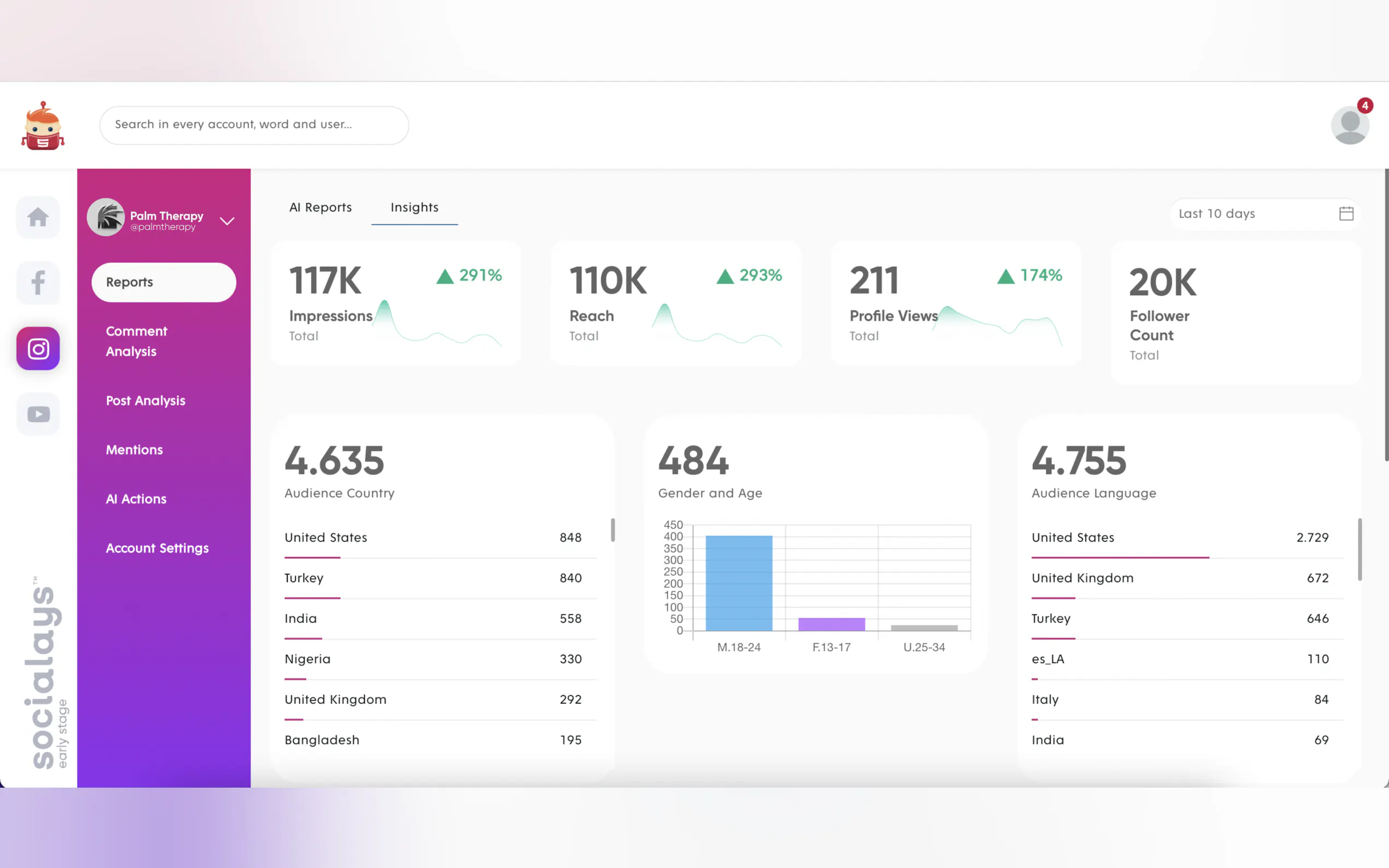Expand the Palm Therapy account chevron

[227, 221]
